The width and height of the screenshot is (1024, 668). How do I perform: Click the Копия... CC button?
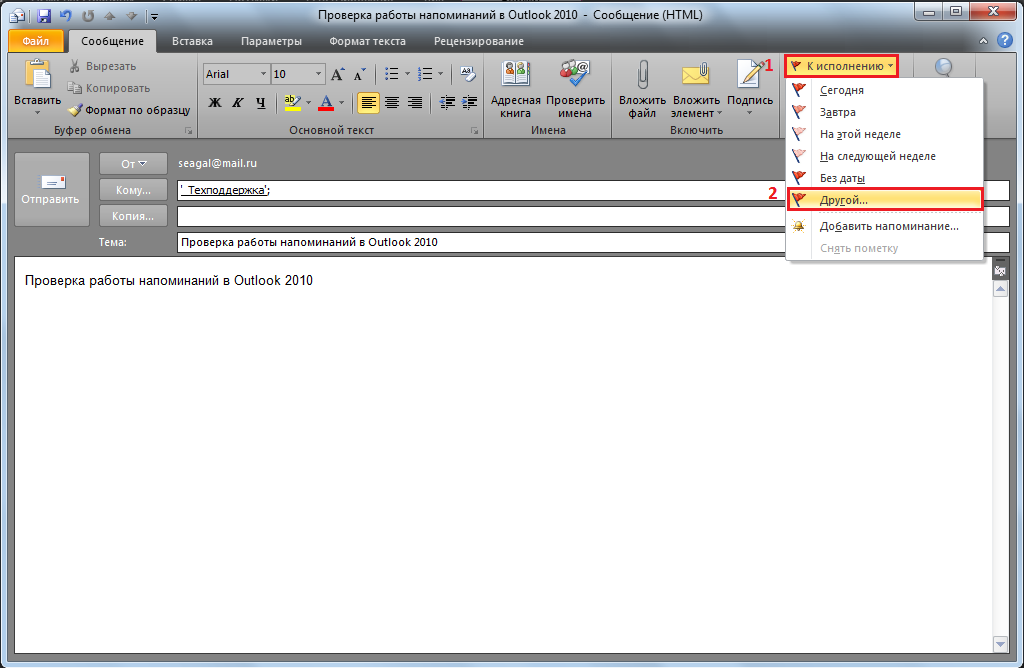coord(133,215)
